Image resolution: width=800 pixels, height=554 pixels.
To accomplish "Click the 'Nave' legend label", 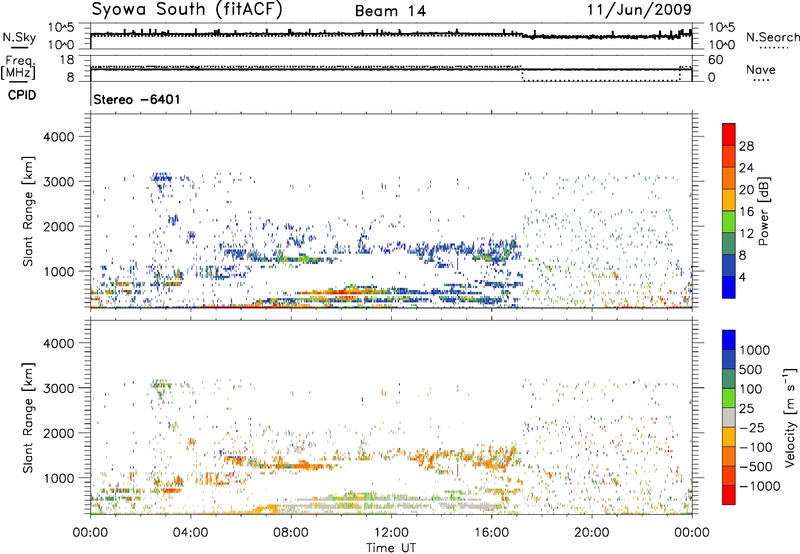I will pos(761,69).
